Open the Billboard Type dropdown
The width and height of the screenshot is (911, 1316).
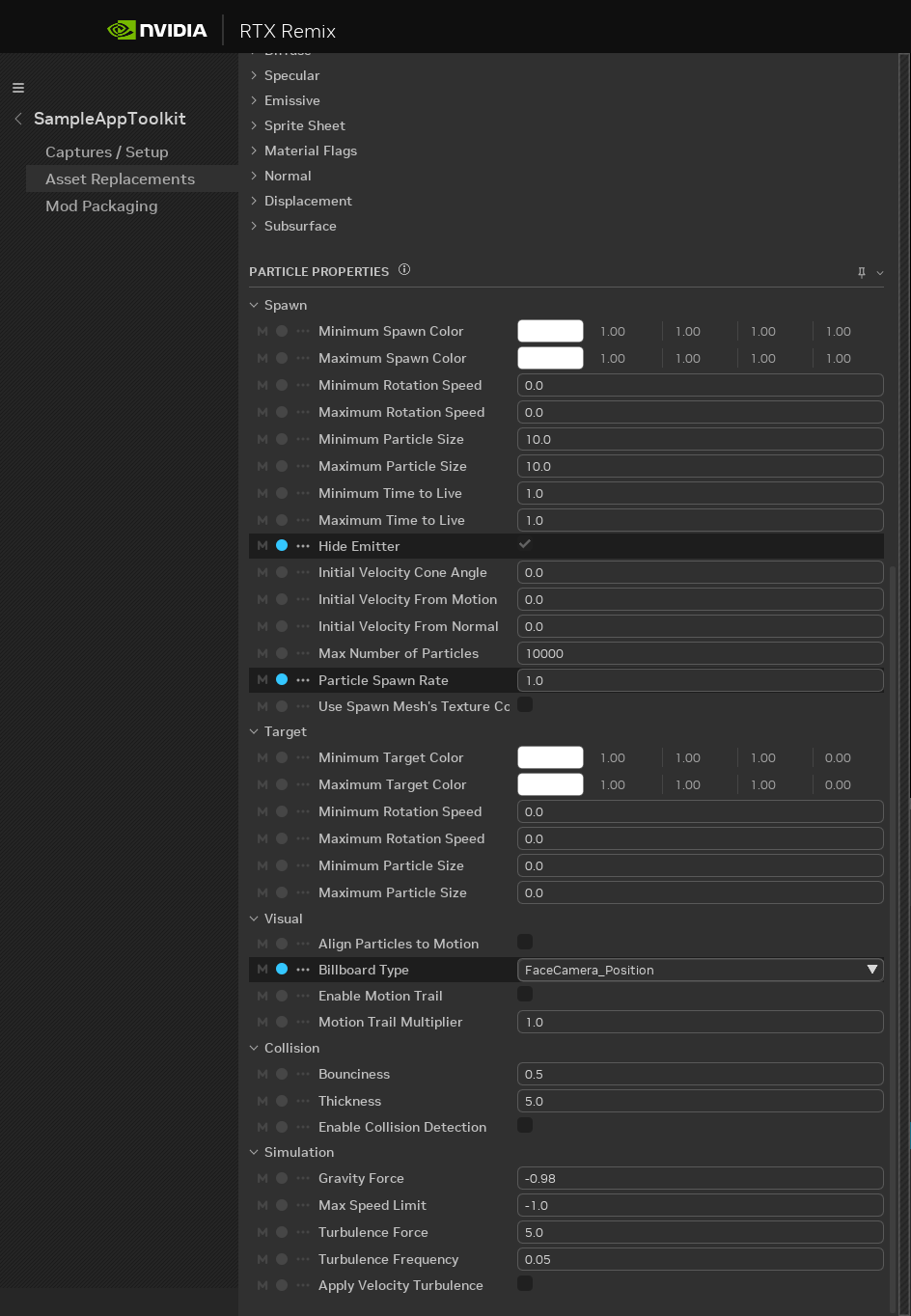click(x=700, y=970)
